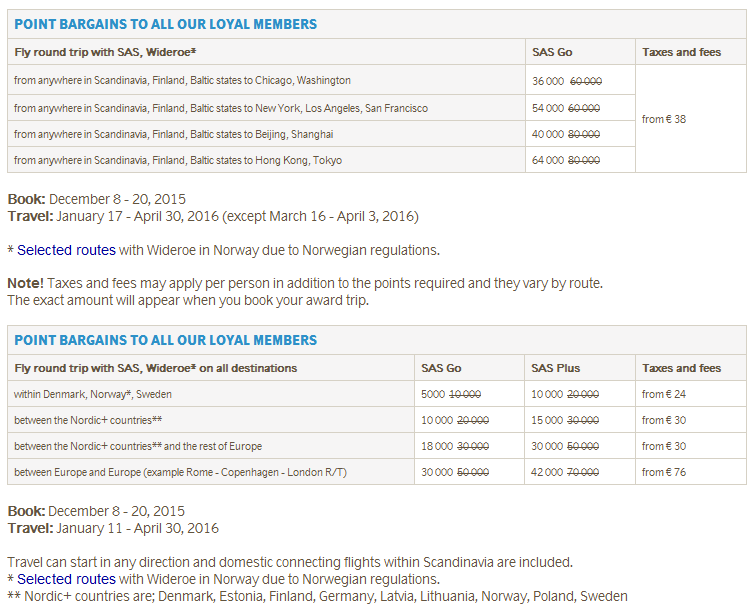The width and height of the screenshot is (753, 610).
Task: Select the New York, Los Angeles route text
Action: 221,108
